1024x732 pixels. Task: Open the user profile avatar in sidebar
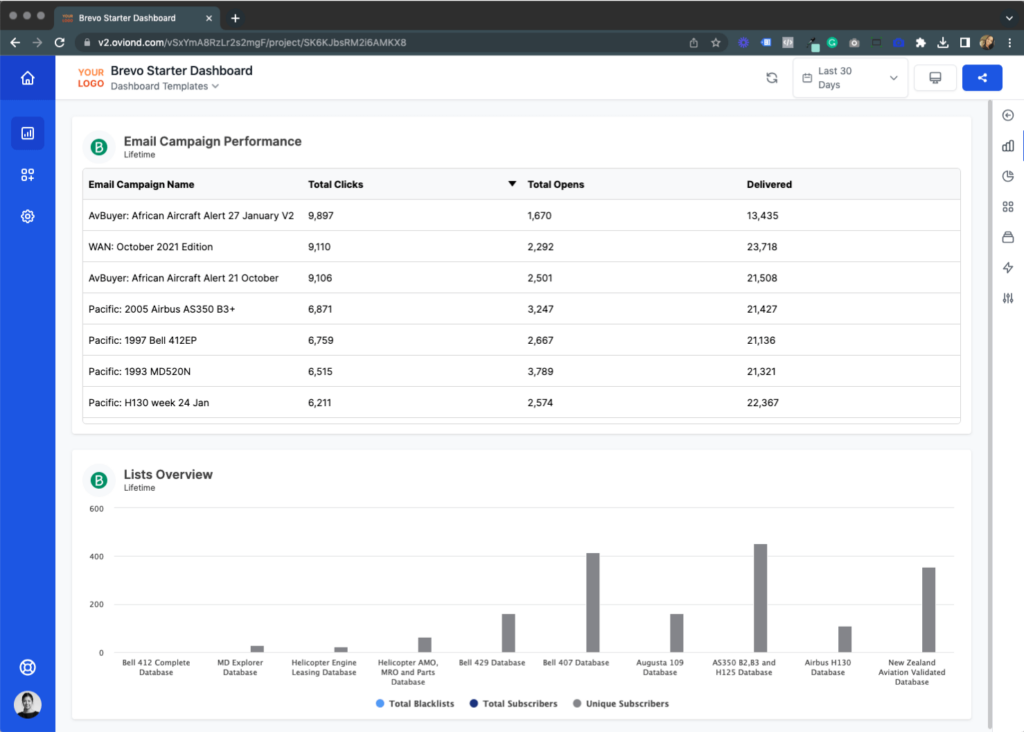(x=27, y=705)
